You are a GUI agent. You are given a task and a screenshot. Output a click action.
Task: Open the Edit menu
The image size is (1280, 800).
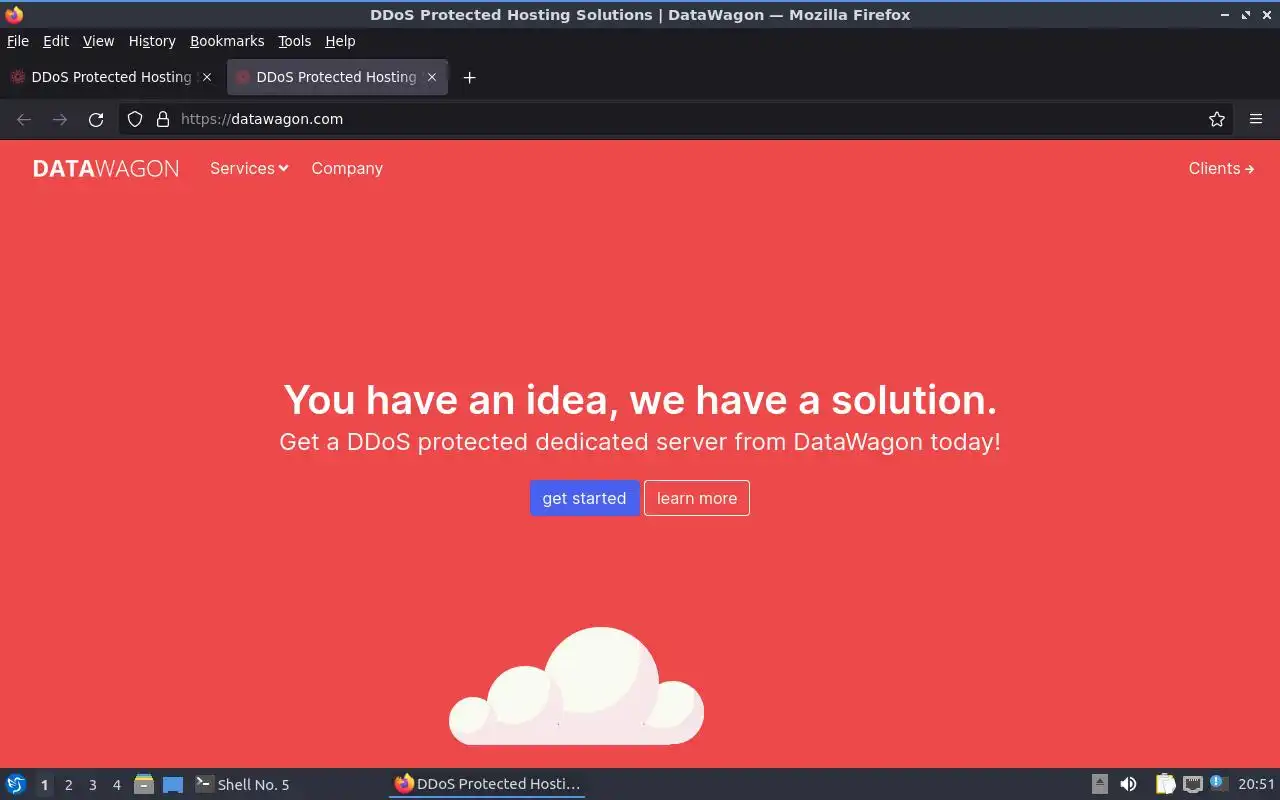click(56, 41)
